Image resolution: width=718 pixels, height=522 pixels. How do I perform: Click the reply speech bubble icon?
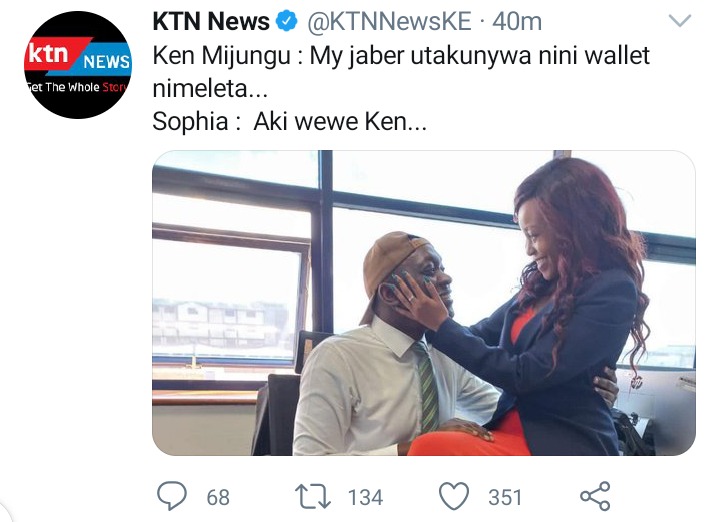[x=172, y=496]
